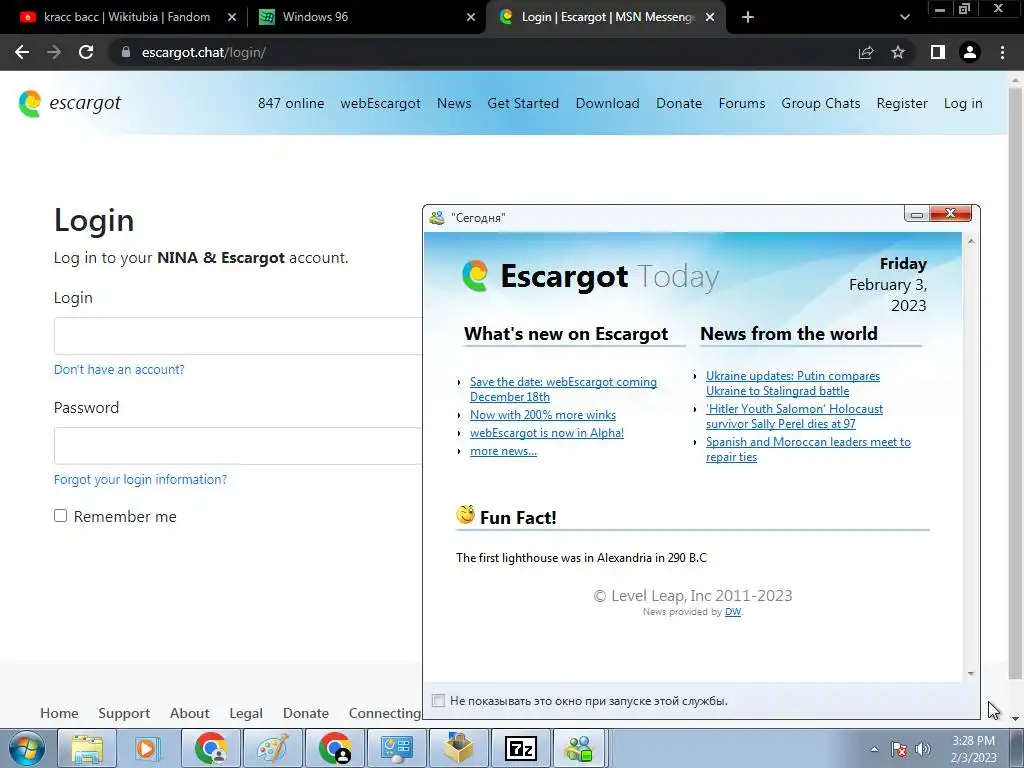Screen dimensions: 1024x768
Task: Click the escargot logo in site header
Action: (x=70, y=103)
